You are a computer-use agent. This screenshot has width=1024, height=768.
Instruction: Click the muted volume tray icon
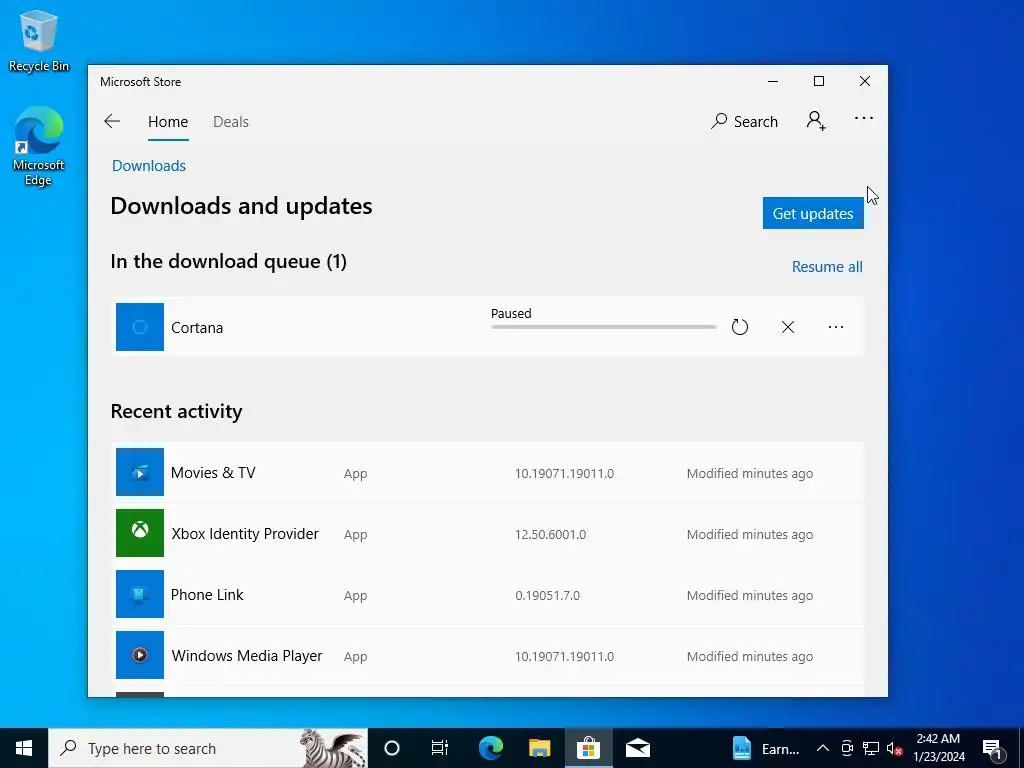pos(894,748)
